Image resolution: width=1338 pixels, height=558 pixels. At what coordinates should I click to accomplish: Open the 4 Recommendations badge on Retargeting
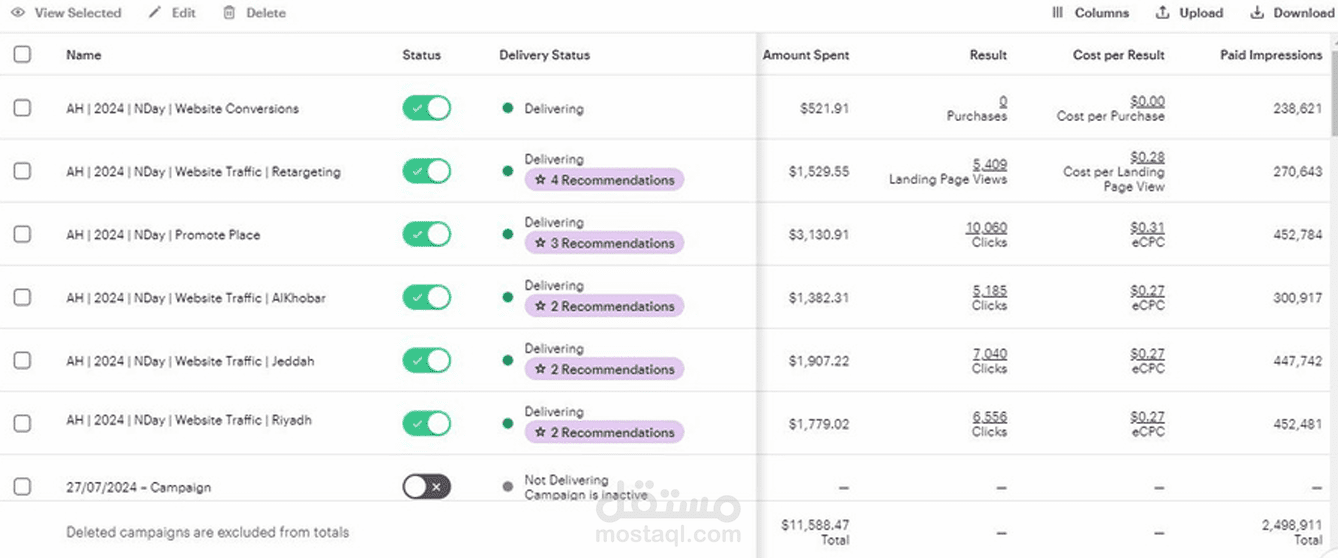pyautogui.click(x=604, y=181)
